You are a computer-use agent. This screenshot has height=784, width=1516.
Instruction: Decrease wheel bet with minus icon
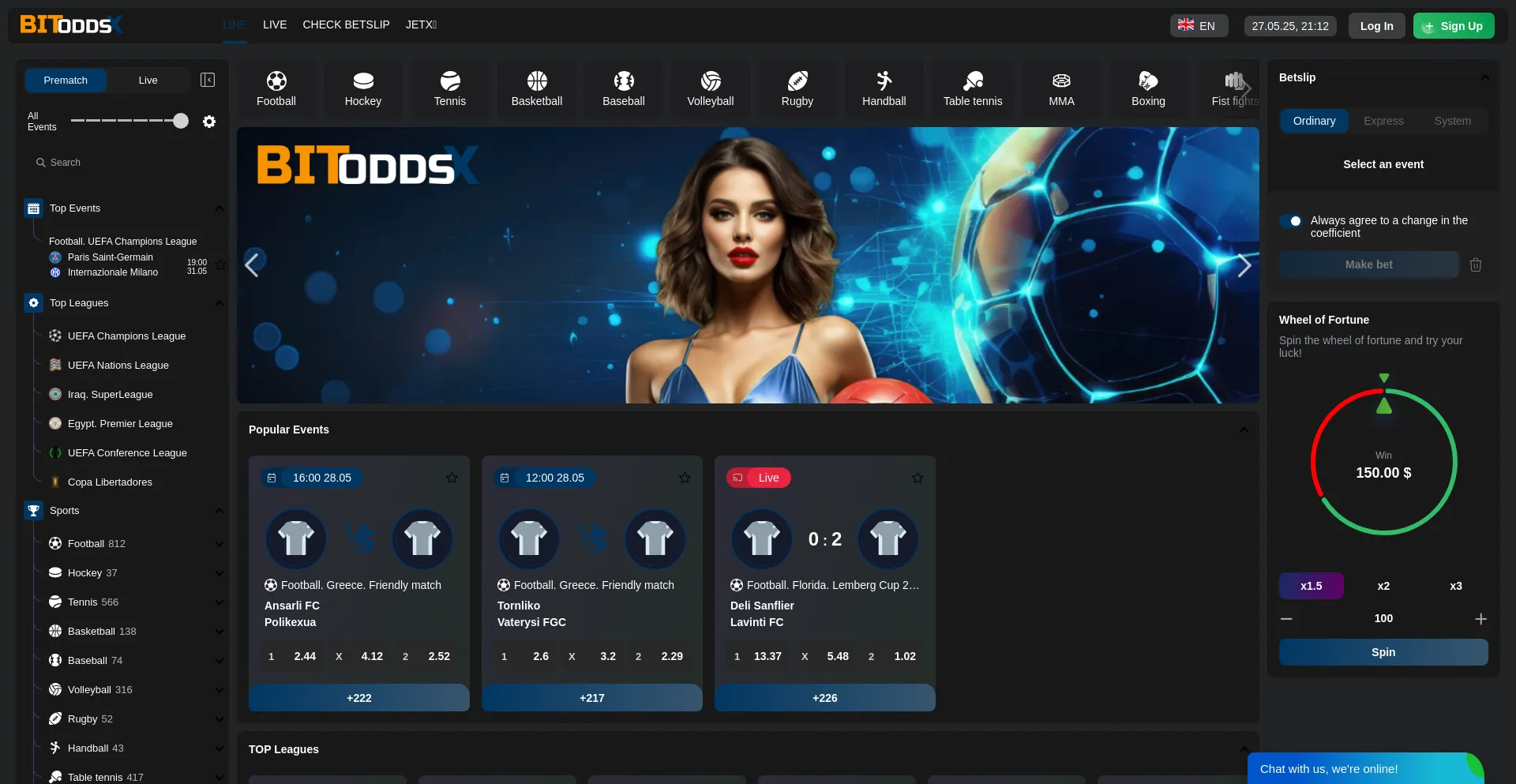pos(1286,619)
